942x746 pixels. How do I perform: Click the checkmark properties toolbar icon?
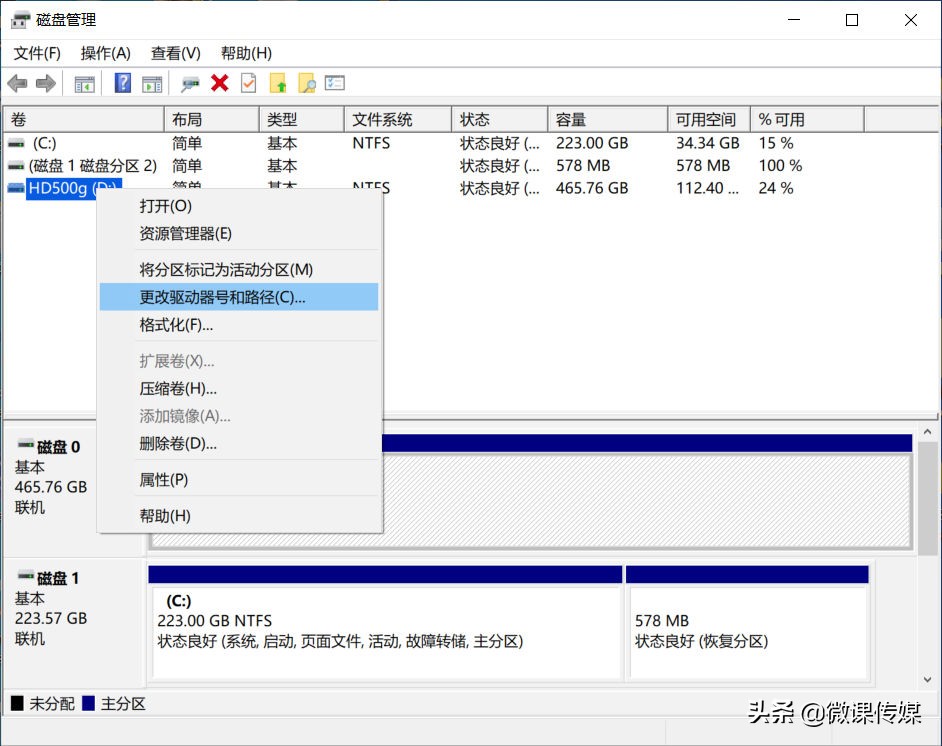point(248,83)
